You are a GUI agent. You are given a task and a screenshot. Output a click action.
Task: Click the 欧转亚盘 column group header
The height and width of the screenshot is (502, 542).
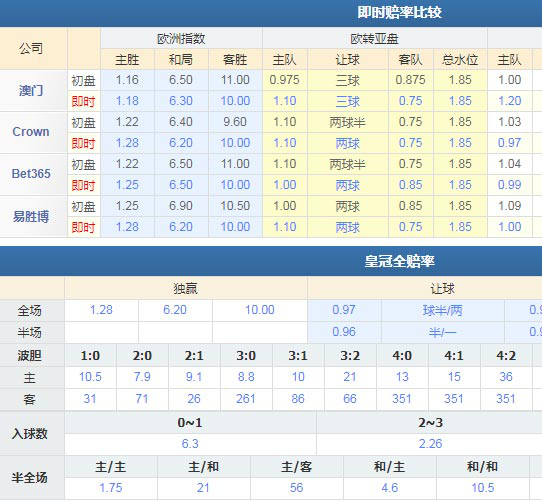[x=374, y=38]
